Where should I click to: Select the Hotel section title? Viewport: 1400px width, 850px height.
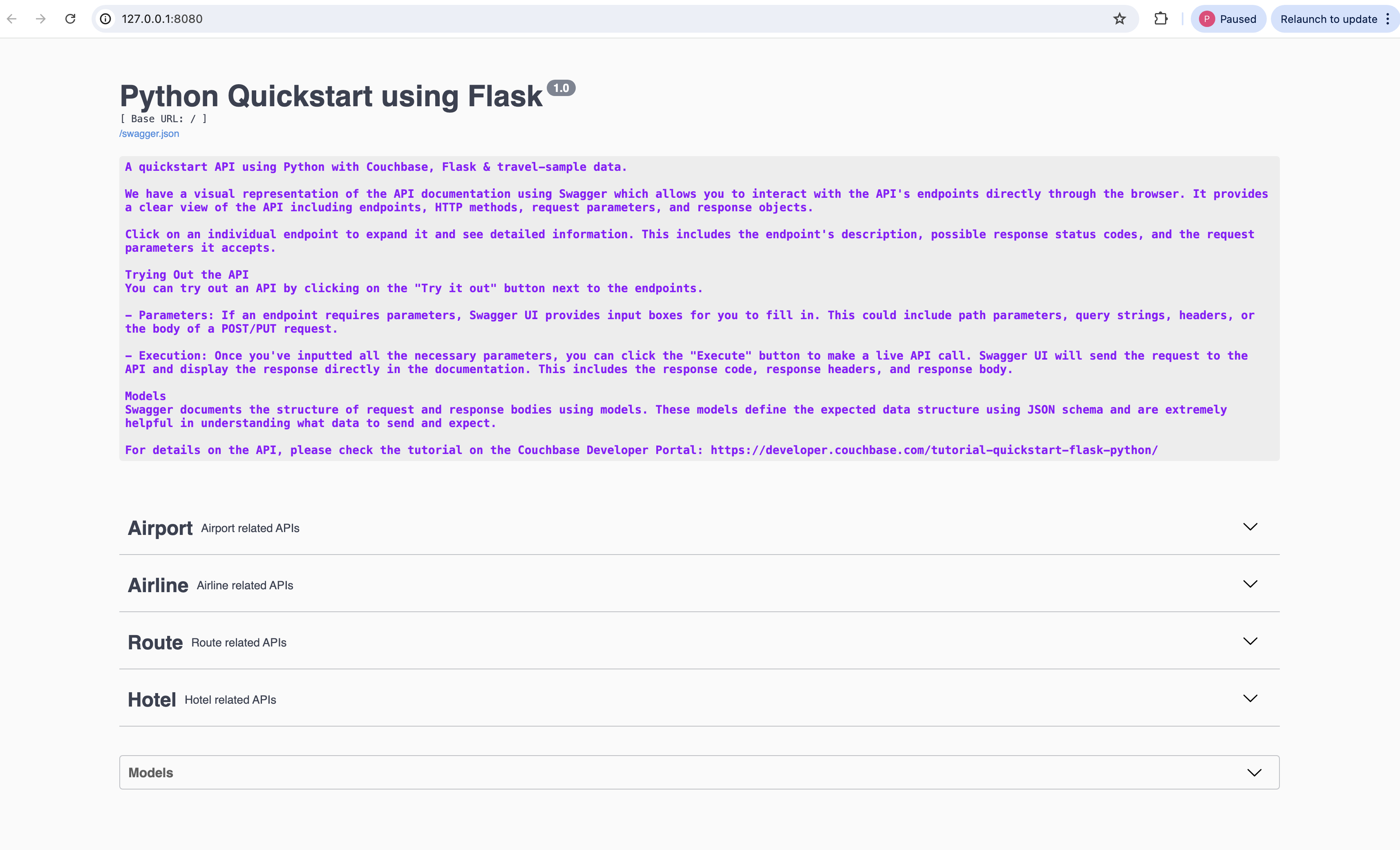point(151,699)
